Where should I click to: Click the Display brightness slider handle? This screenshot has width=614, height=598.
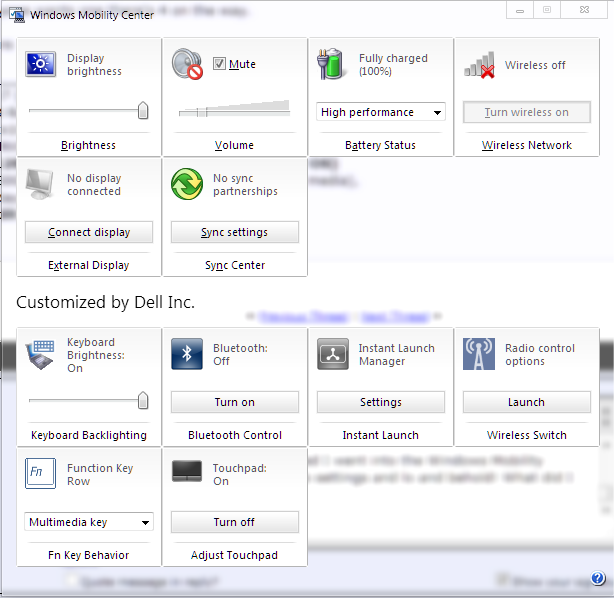tap(143, 110)
